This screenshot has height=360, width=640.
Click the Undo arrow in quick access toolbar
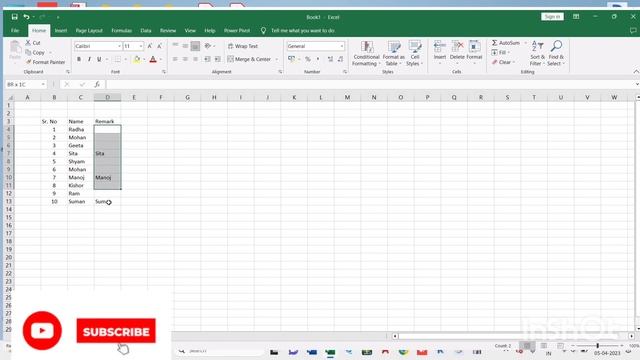27,17
